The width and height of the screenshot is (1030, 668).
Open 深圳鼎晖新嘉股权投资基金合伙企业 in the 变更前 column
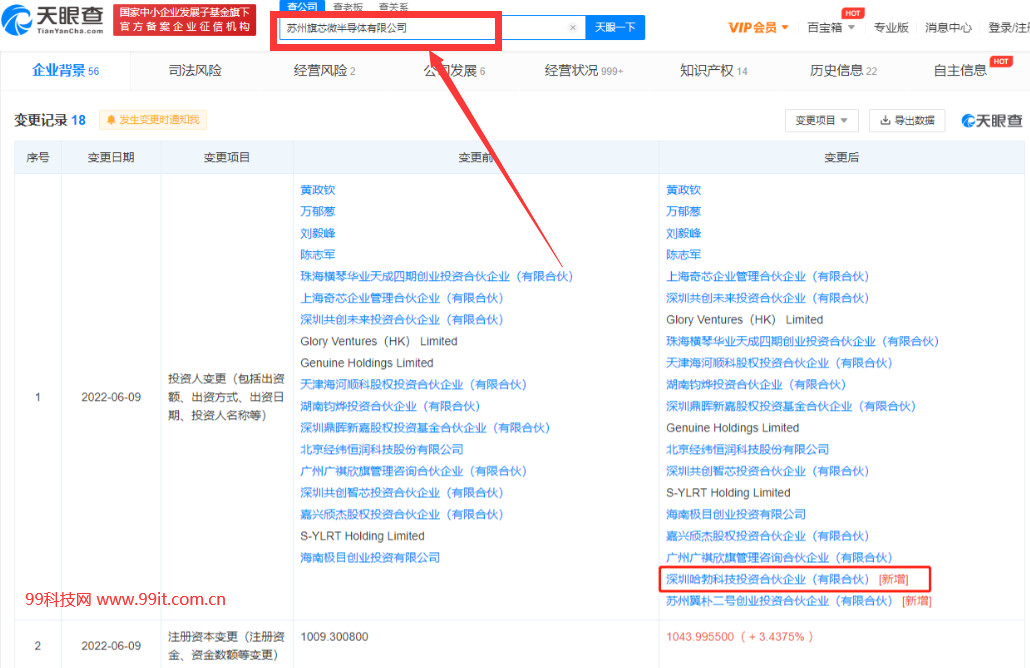pyautogui.click(x=425, y=428)
